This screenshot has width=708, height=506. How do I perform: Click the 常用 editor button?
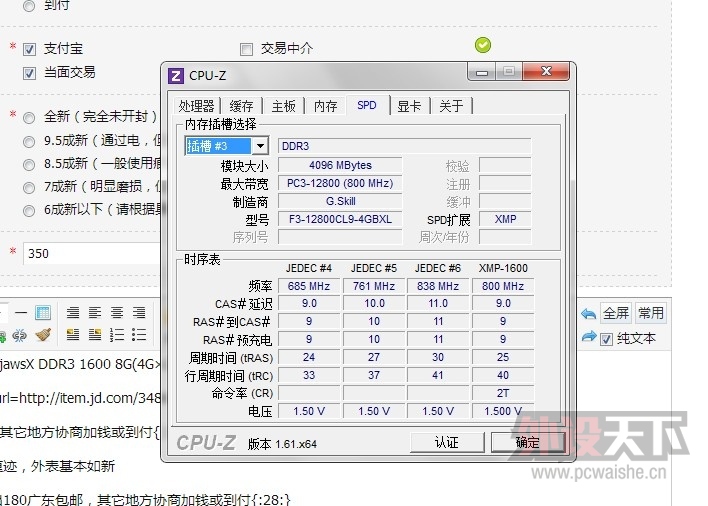(651, 313)
